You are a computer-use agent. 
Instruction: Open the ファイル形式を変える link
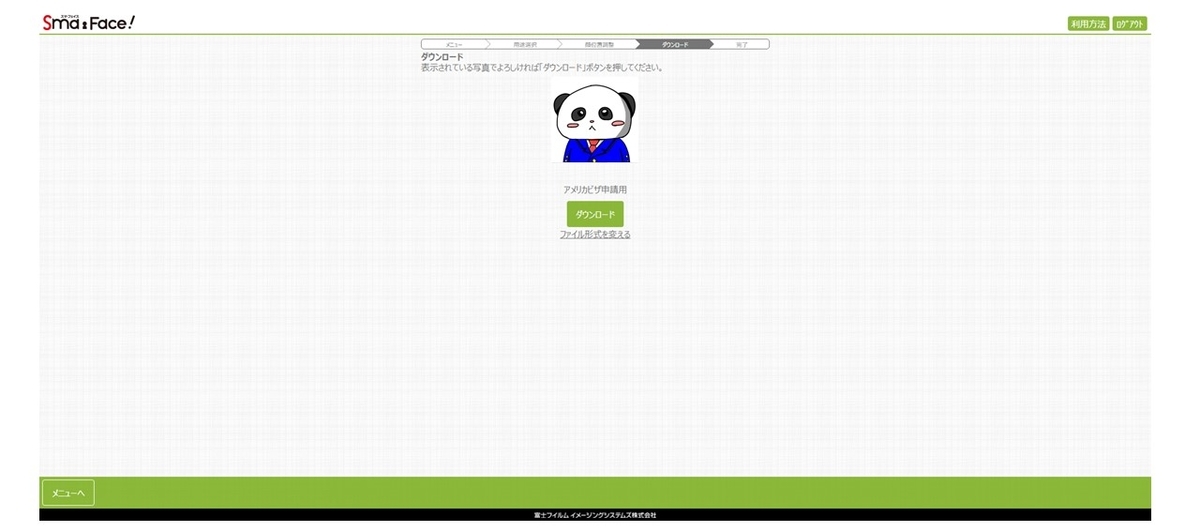click(595, 235)
